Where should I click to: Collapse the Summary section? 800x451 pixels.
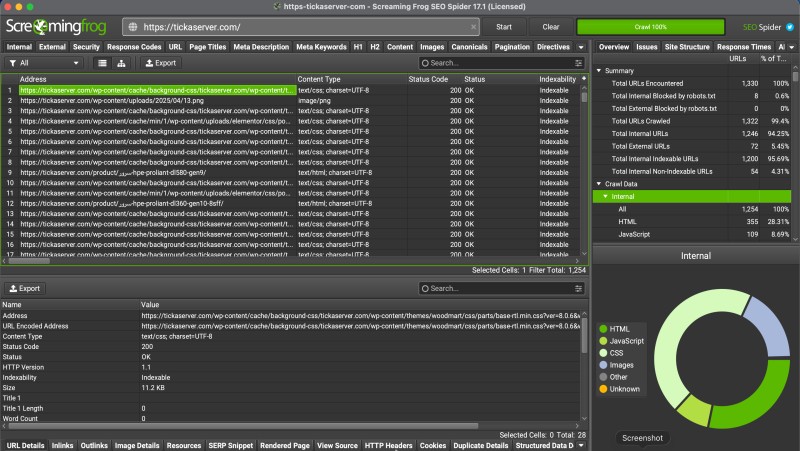(x=599, y=71)
